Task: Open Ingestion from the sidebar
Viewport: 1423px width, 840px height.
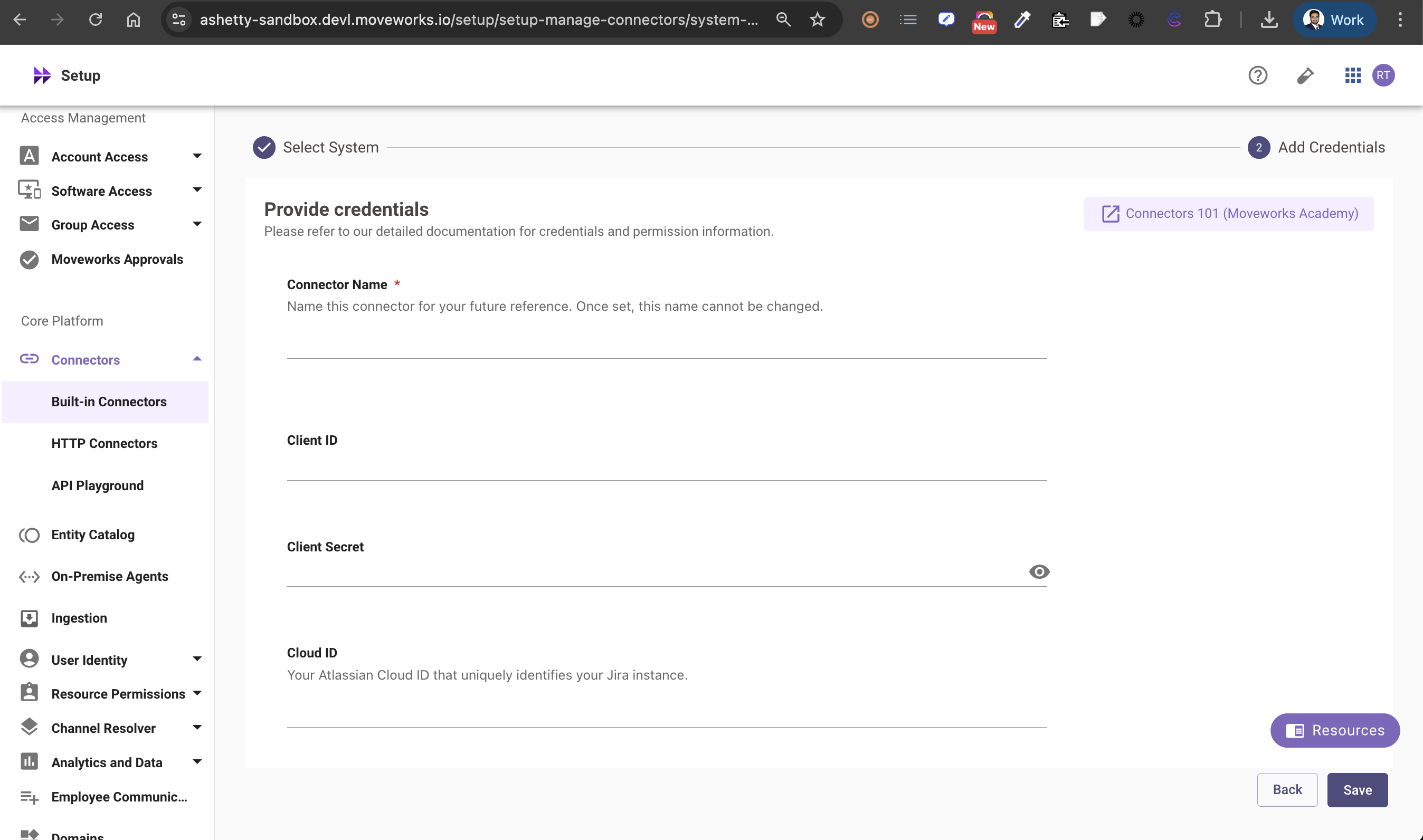Action: [x=79, y=617]
